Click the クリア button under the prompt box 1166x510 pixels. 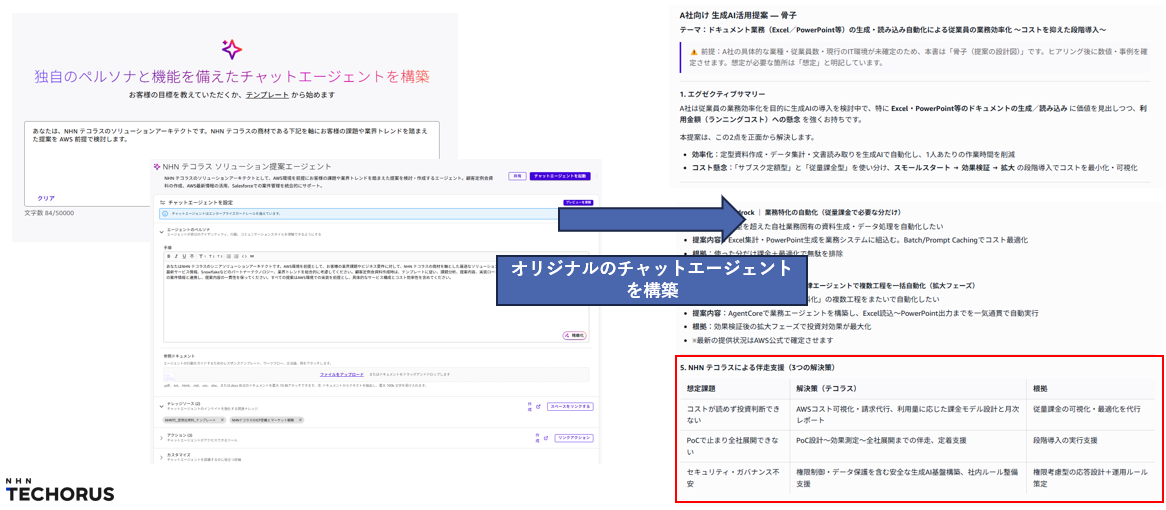click(x=46, y=198)
